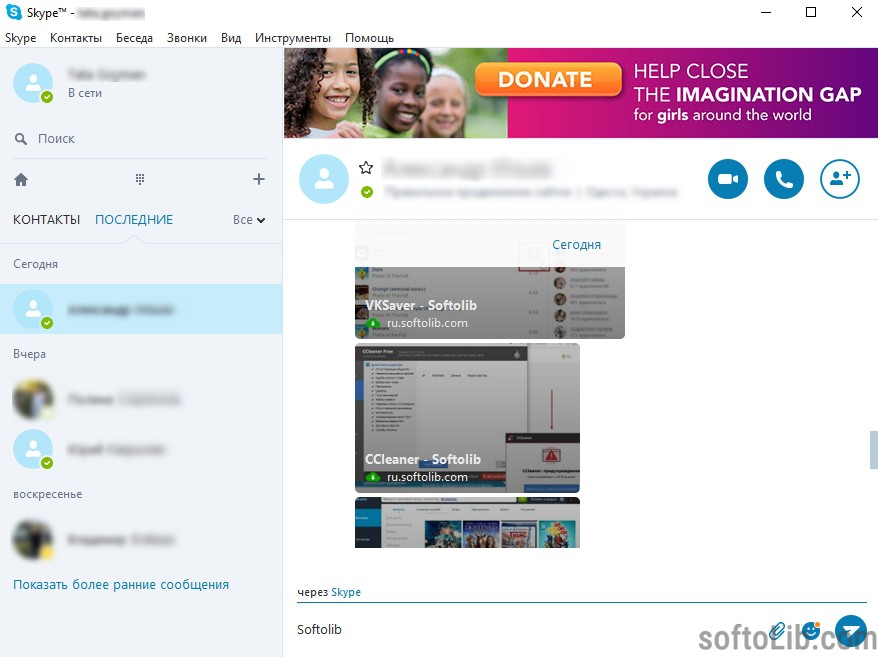Open the dial pad
Image resolution: width=878 pixels, height=657 pixels.
(140, 179)
